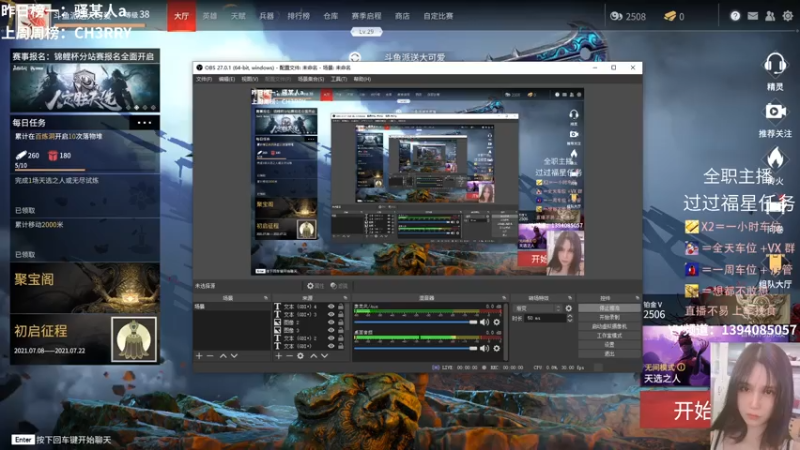Open the 仓库 game tab
Image resolution: width=800 pixels, height=450 pixels.
(x=331, y=16)
